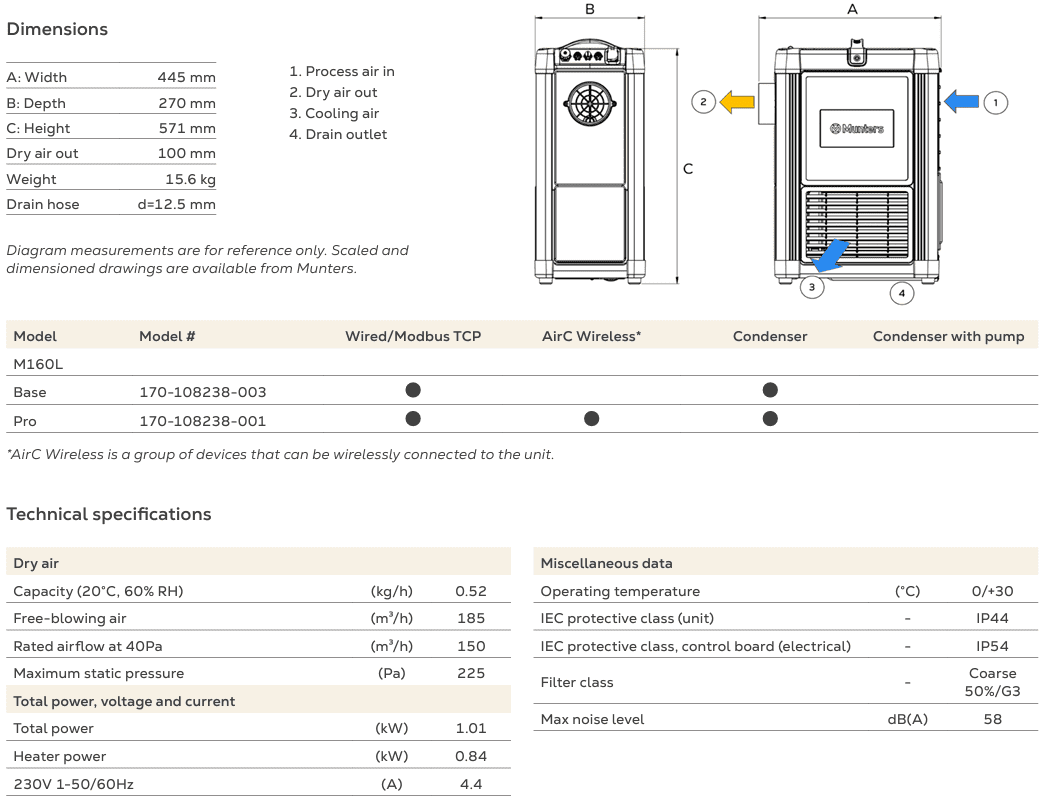Click the Base row Wired/Modbus TCP dot
Image resolution: width=1054 pixels, height=810 pixels.
tap(413, 390)
